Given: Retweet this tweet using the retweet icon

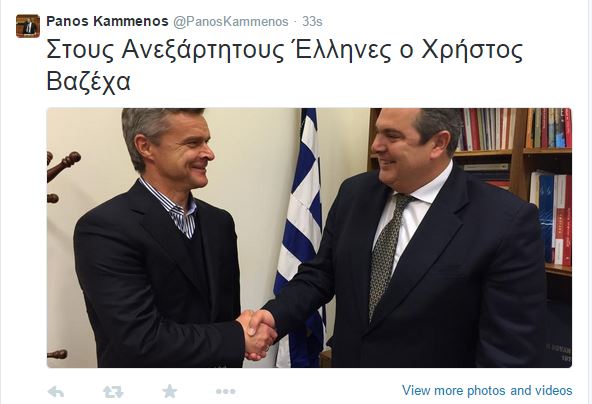Looking at the screenshot, I should click(113, 392).
